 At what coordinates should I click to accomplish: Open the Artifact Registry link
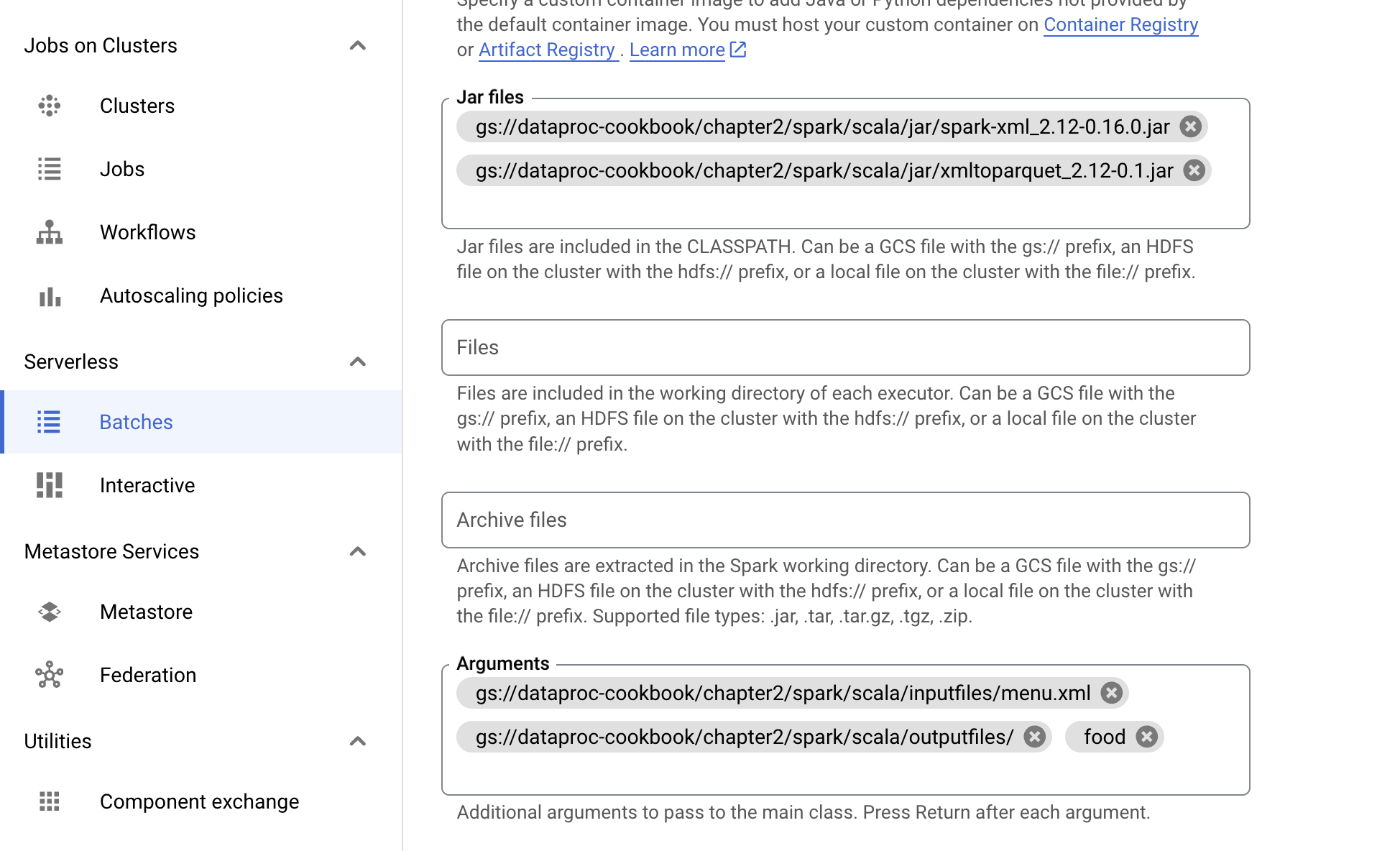547,50
